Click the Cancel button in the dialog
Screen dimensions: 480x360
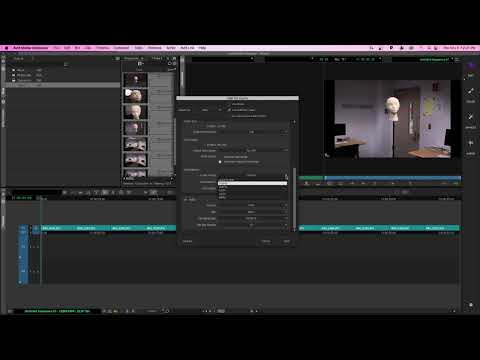[266, 241]
